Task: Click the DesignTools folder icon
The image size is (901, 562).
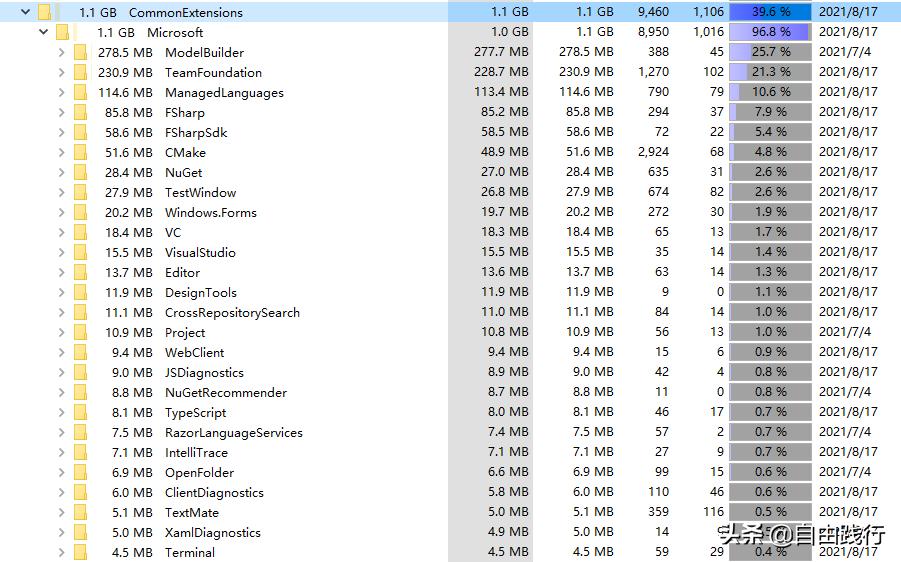Action: (x=80, y=292)
